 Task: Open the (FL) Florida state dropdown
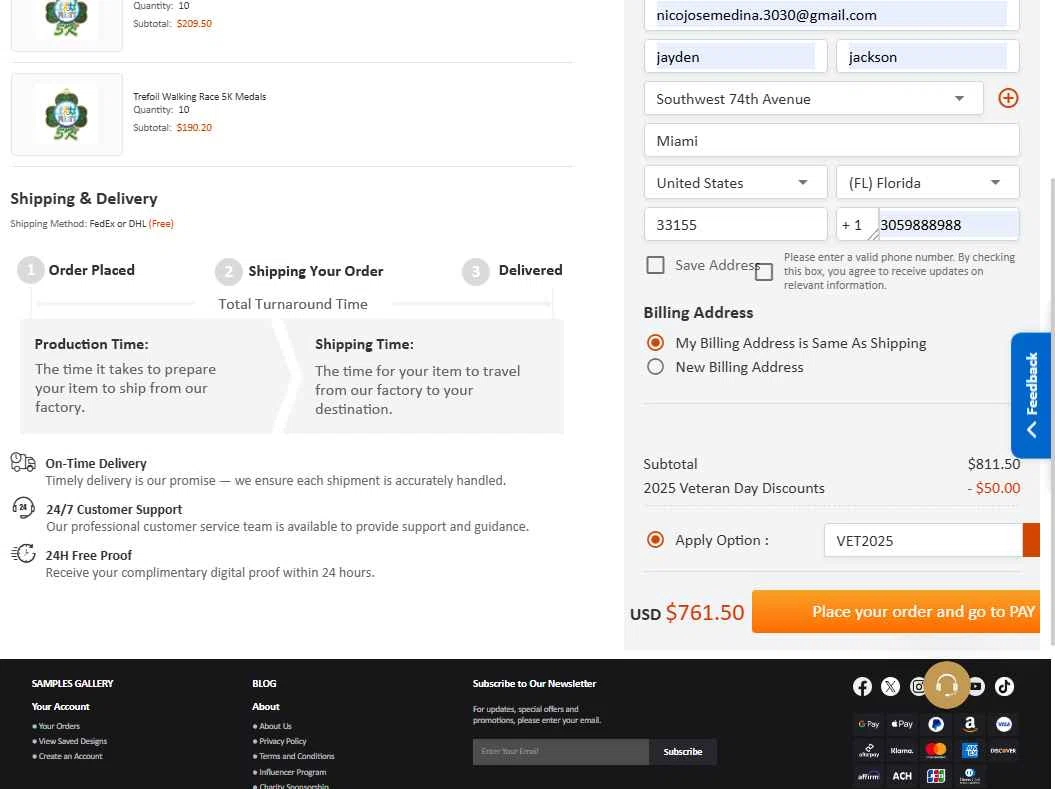coord(927,182)
